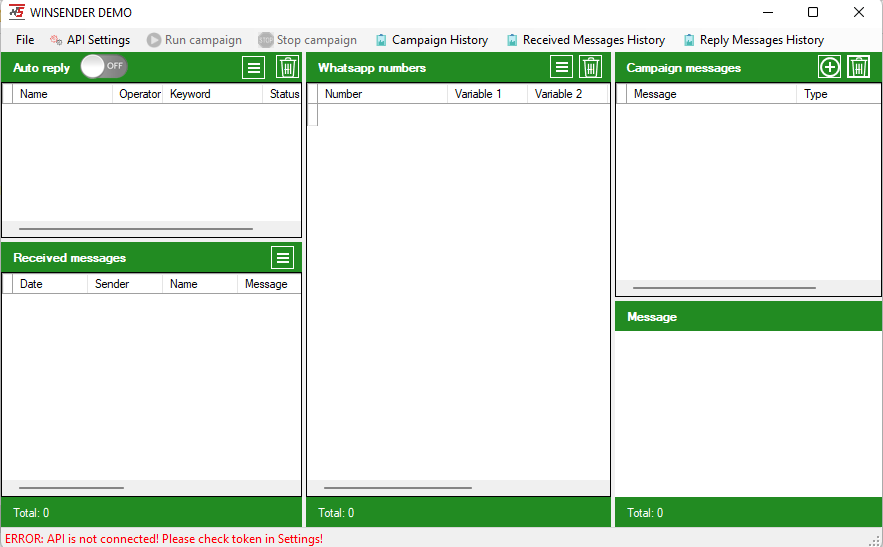
Task: Click the Number column header
Action: tap(383, 94)
